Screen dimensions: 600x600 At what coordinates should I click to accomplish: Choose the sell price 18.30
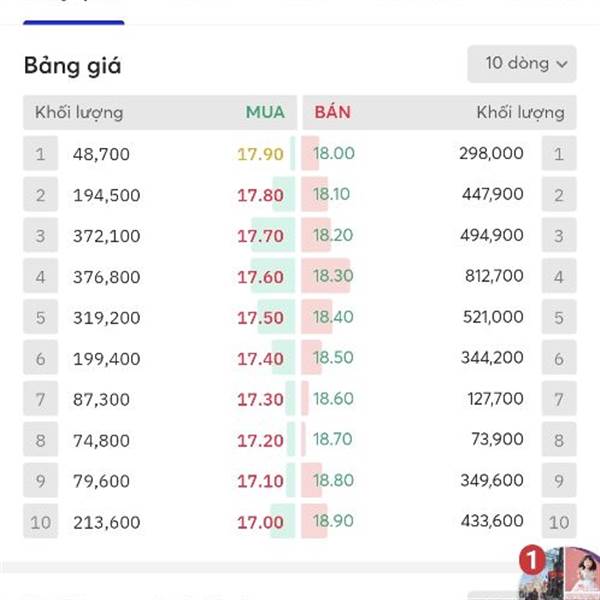(333, 276)
